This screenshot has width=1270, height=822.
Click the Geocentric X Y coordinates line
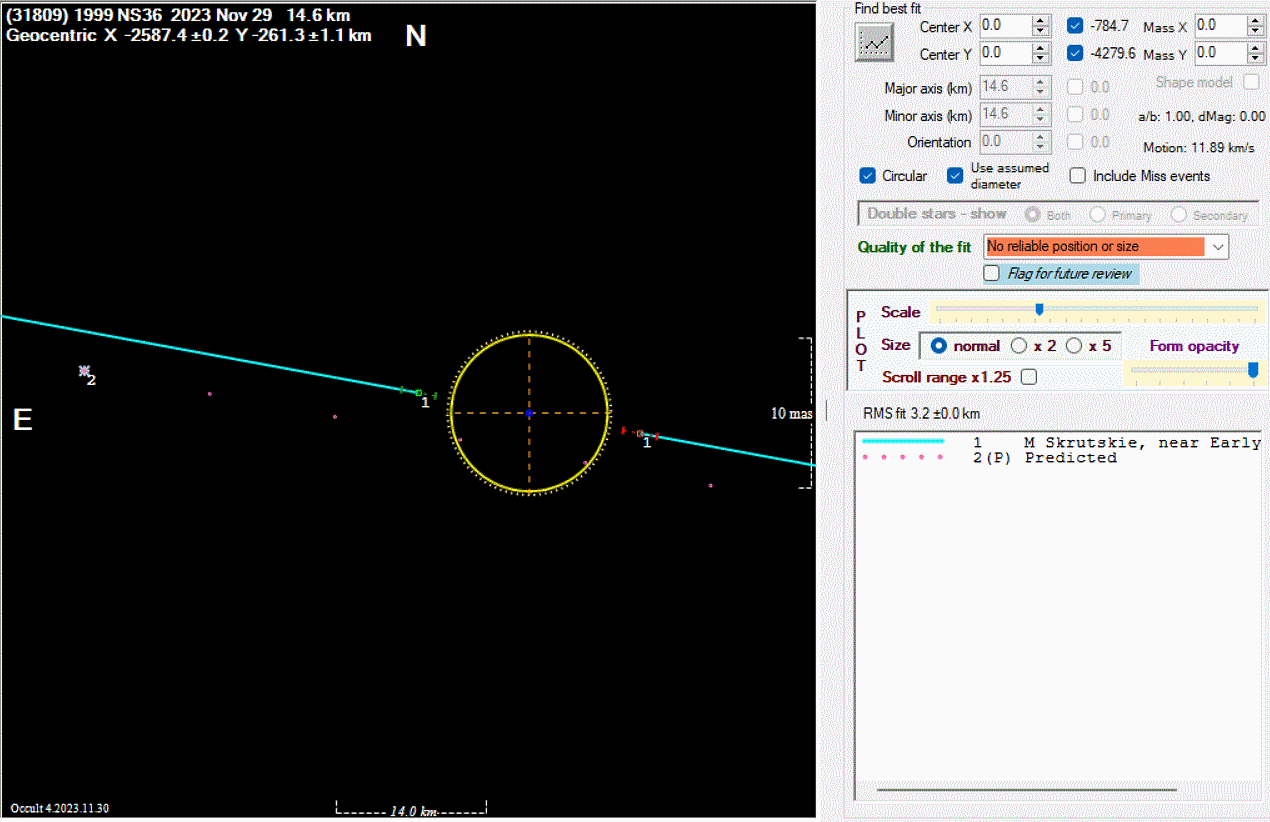[x=189, y=35]
